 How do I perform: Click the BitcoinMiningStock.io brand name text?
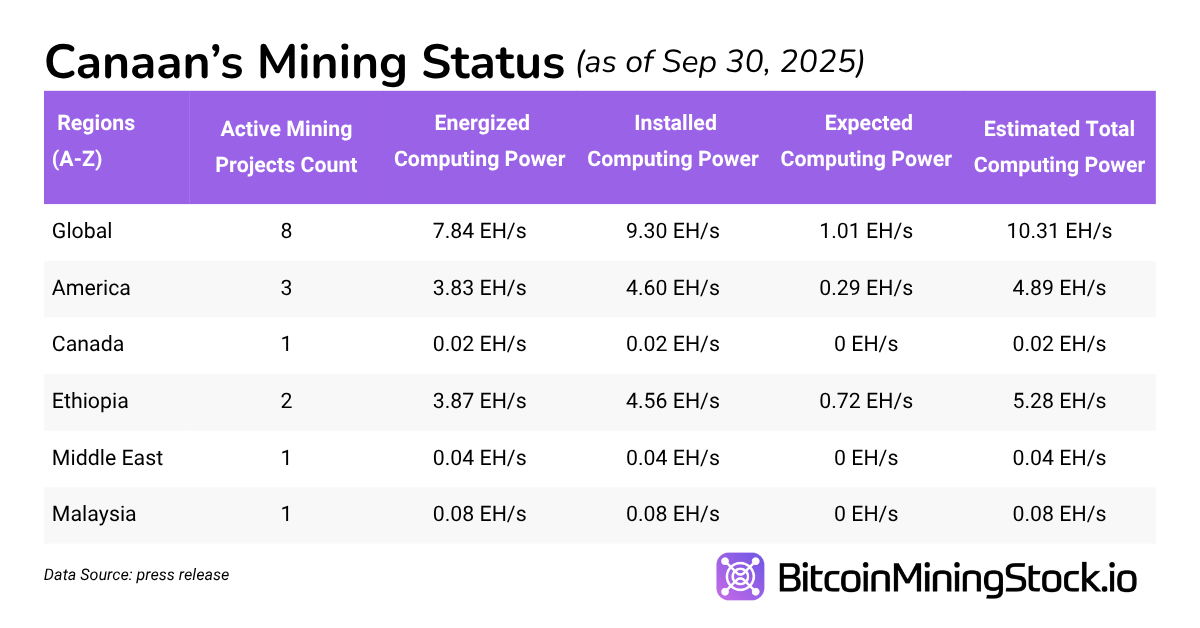coord(956,578)
